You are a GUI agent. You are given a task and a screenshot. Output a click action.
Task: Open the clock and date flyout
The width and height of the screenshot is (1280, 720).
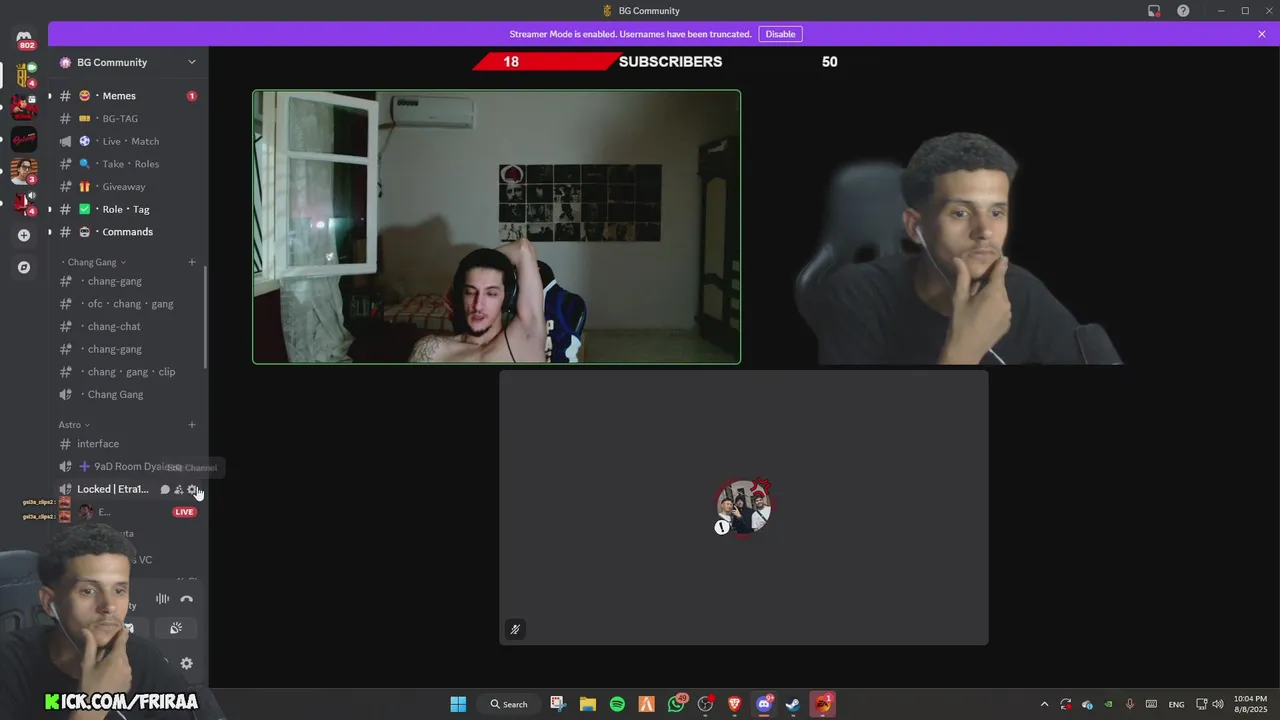click(x=1251, y=704)
